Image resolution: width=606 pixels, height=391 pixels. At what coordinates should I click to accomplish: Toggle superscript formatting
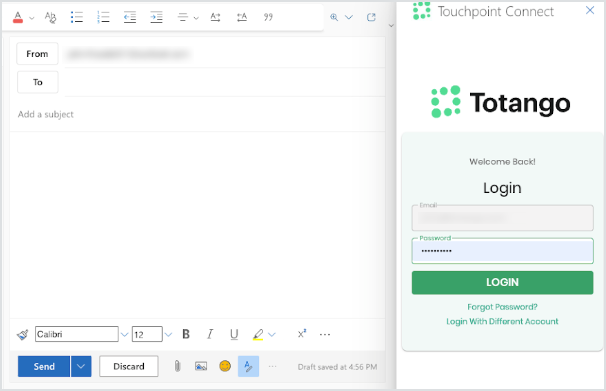point(302,334)
